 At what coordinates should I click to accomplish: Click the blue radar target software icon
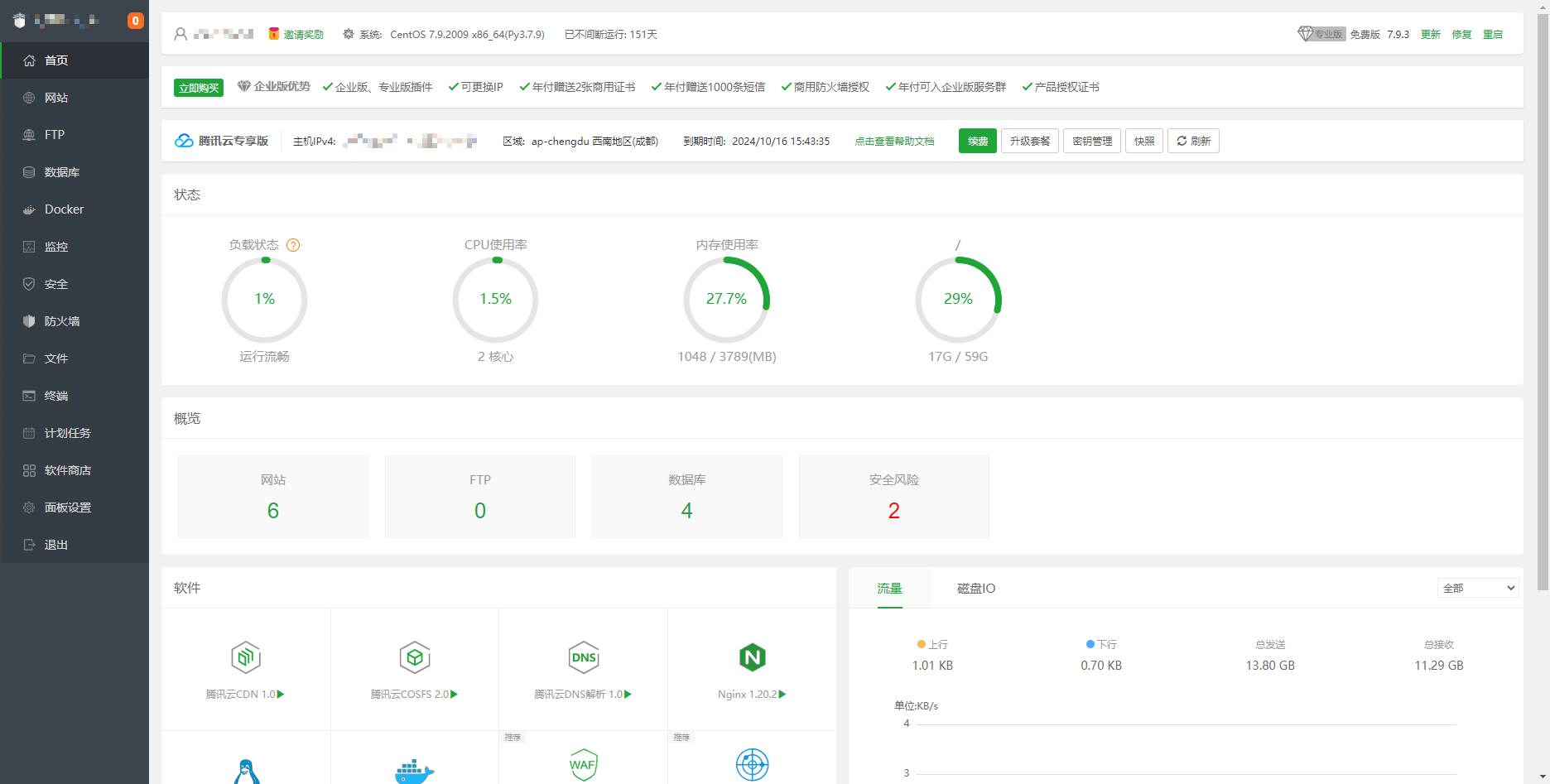coord(753,765)
